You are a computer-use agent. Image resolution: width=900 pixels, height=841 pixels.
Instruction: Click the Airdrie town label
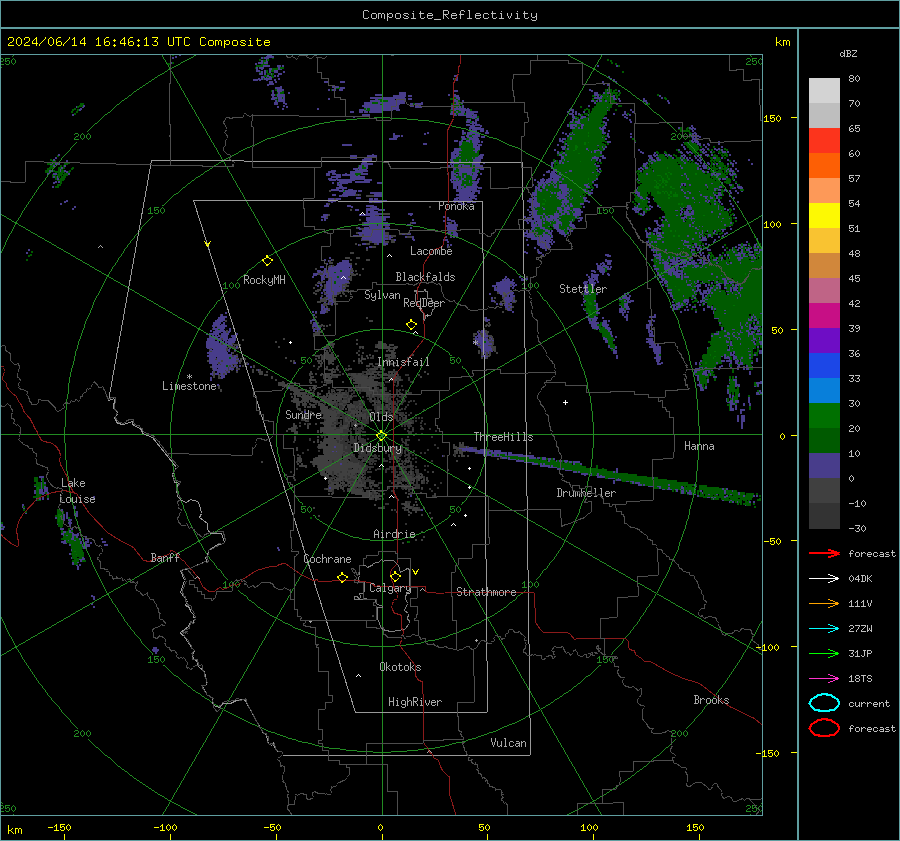394,534
